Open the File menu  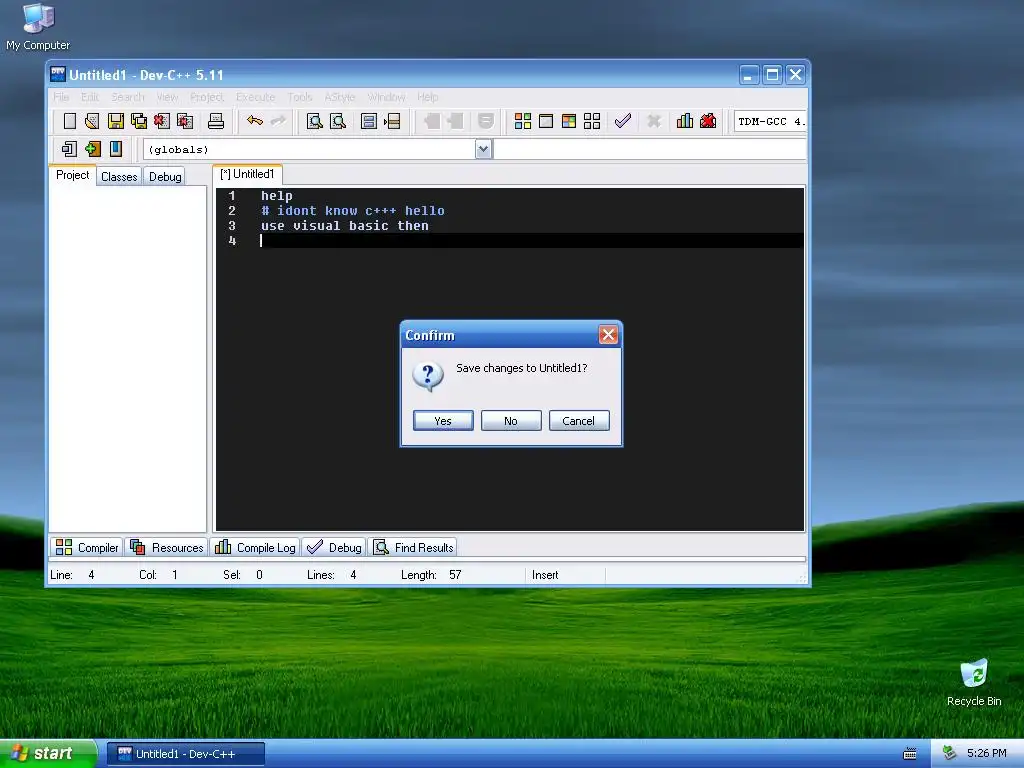[61, 97]
